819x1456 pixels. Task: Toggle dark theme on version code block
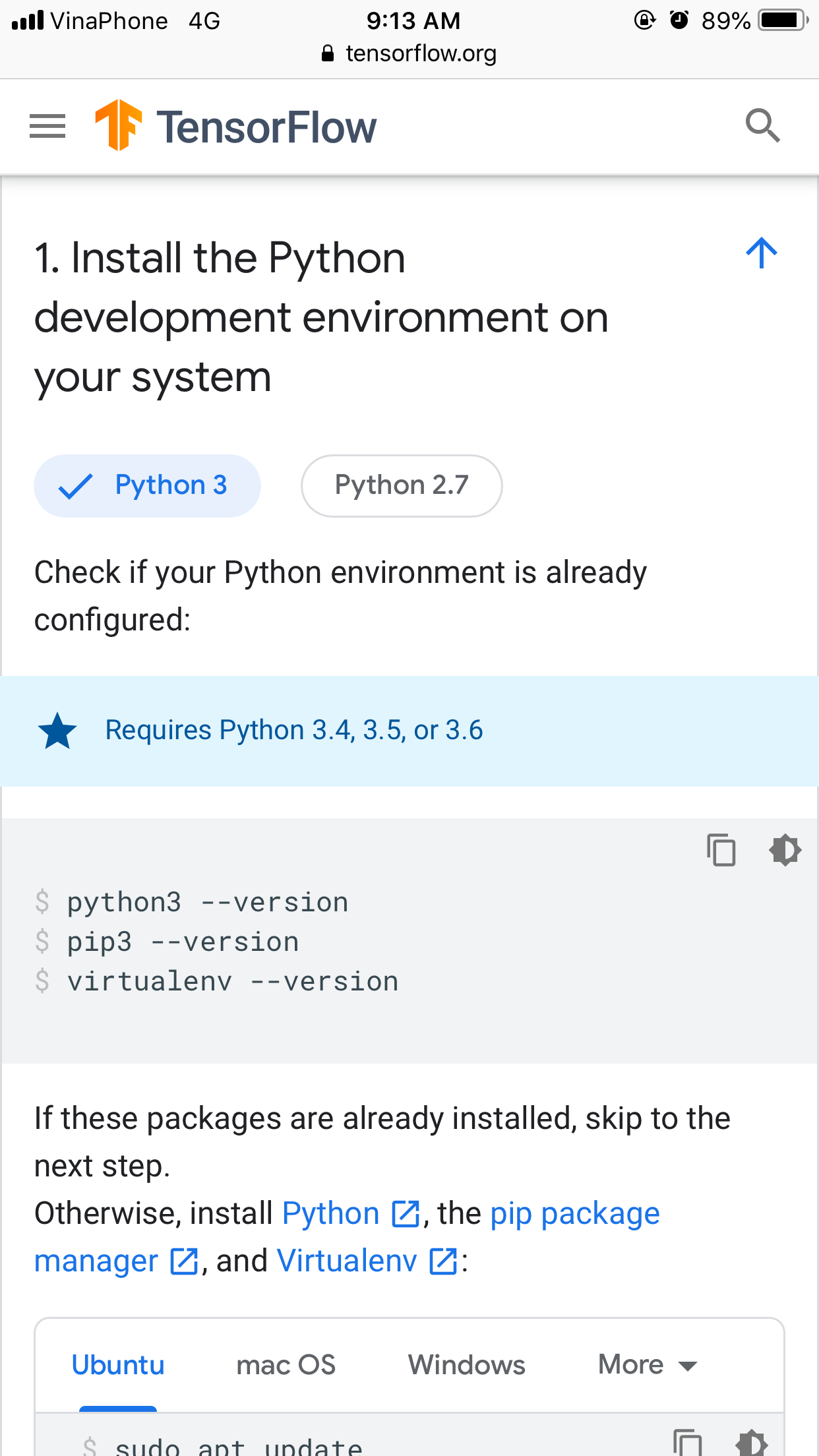tap(785, 849)
